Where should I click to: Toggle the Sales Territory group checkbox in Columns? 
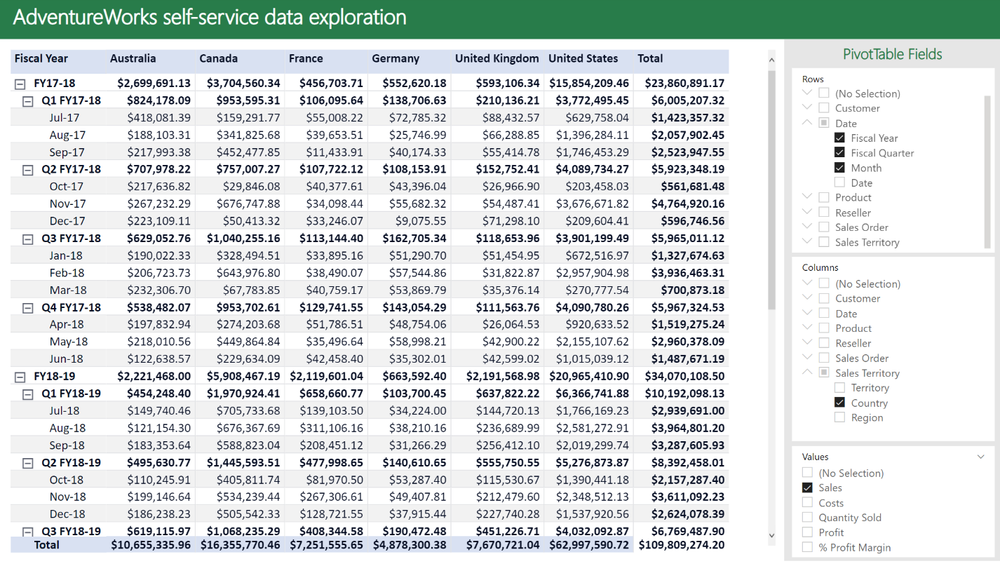click(x=824, y=373)
